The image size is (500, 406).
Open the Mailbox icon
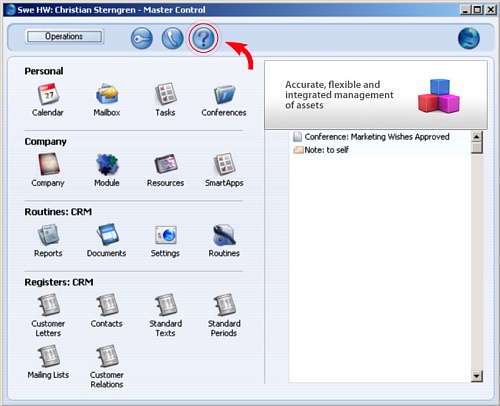(107, 94)
